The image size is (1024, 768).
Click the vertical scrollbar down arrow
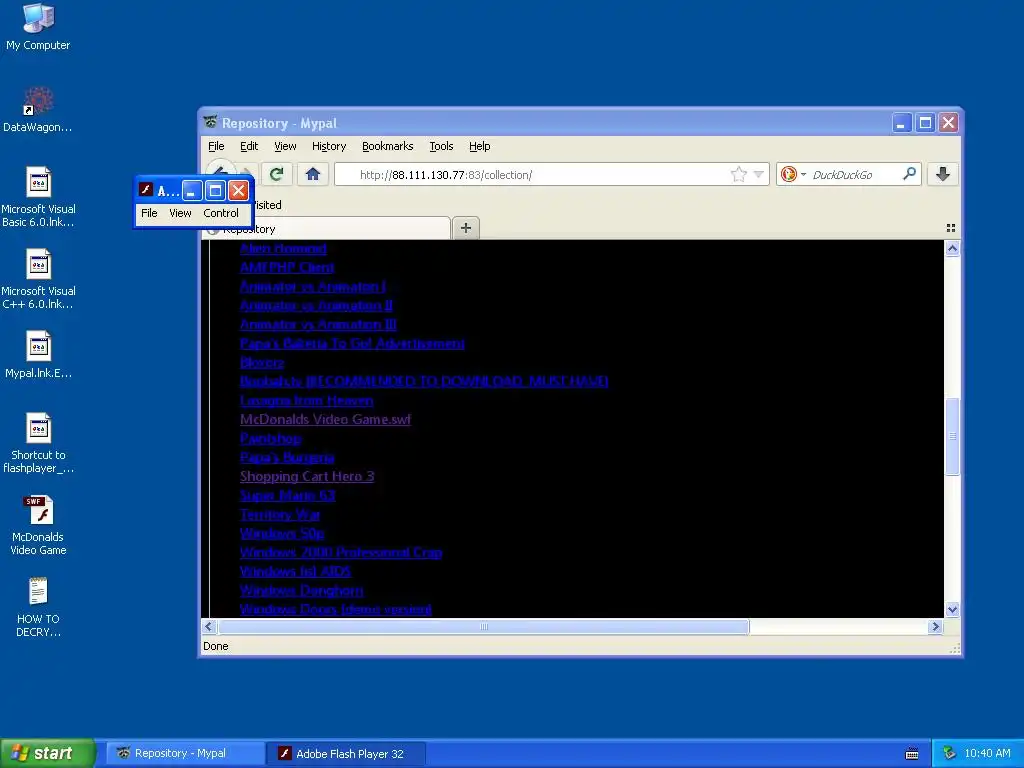click(x=952, y=609)
